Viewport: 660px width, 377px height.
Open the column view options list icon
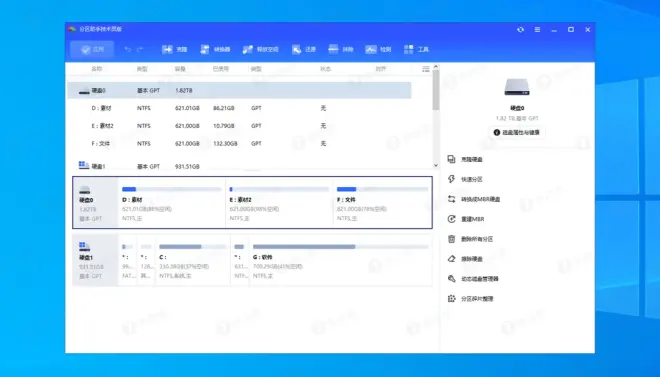pyautogui.click(x=426, y=69)
